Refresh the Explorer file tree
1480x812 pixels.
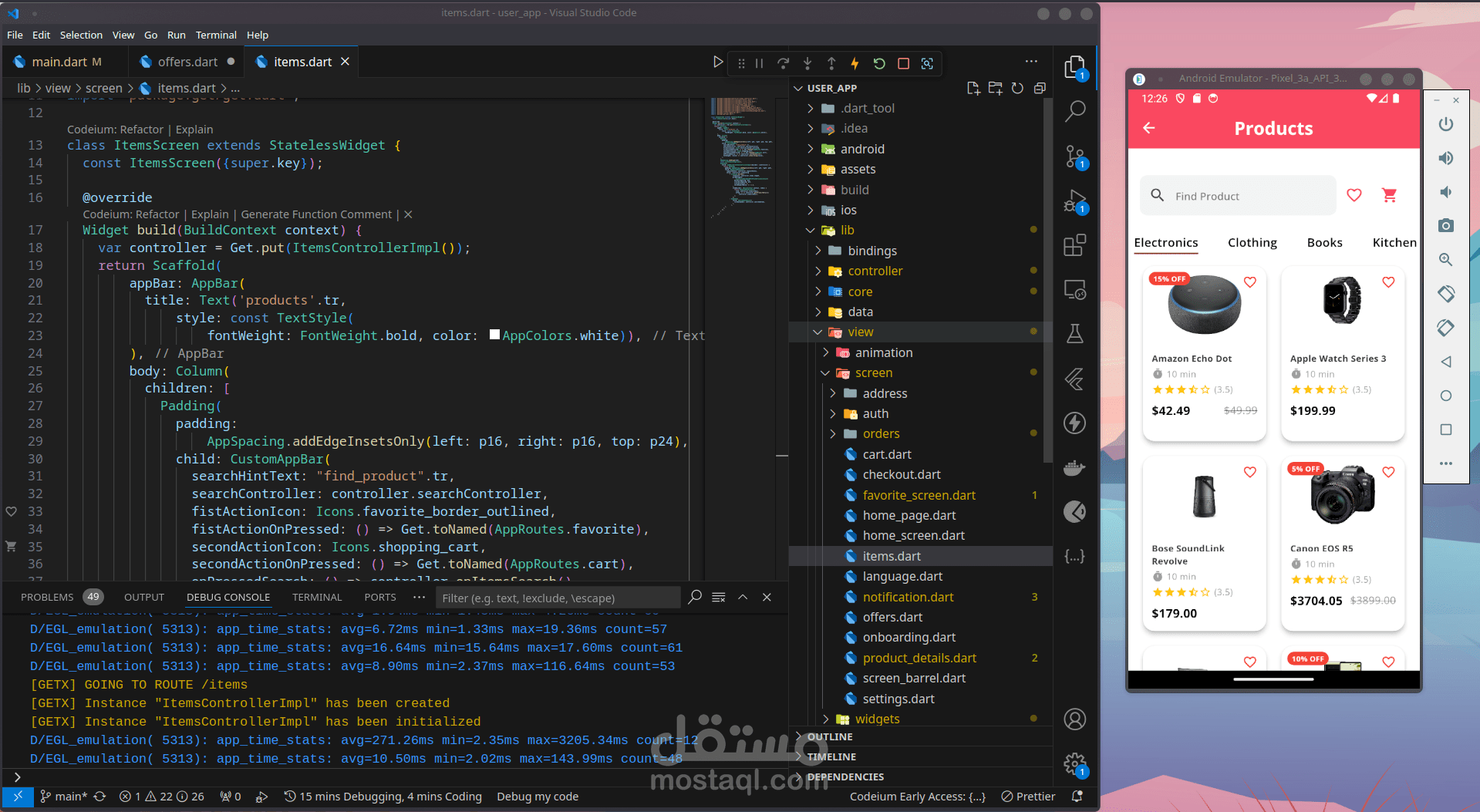(1017, 88)
